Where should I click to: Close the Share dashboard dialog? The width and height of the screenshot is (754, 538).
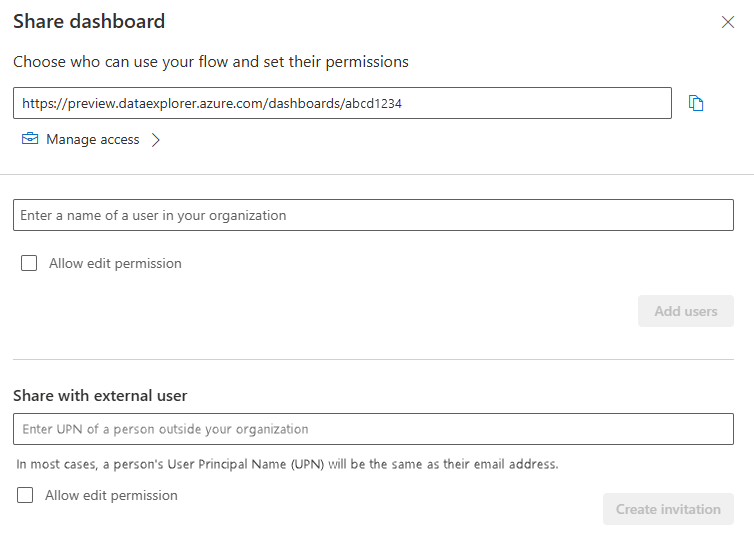click(728, 22)
